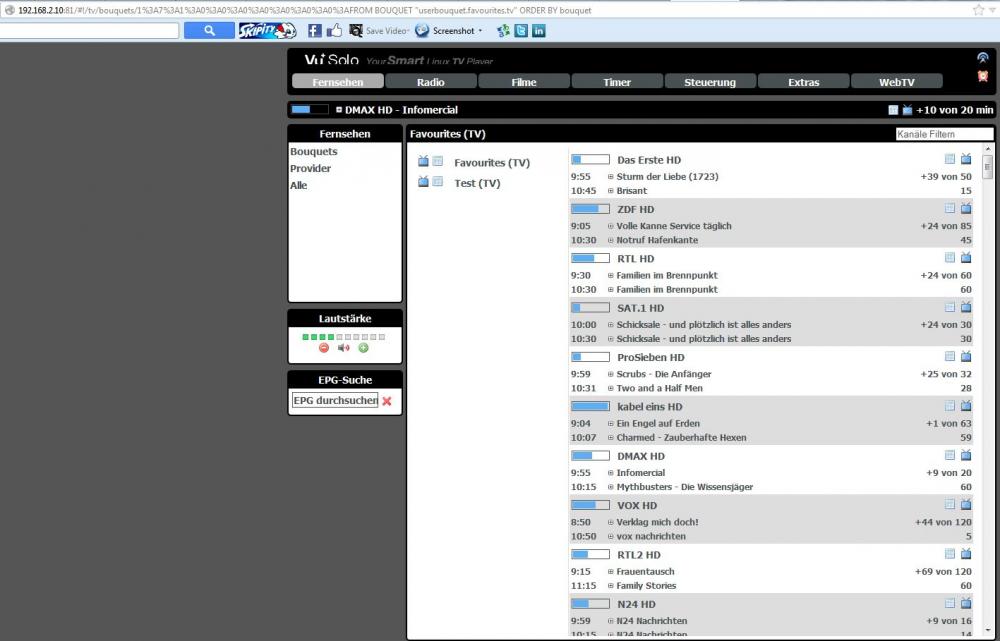This screenshot has height=641, width=1000.
Task: Expand Scrubs - Die Anfänger event details
Action: [610, 374]
